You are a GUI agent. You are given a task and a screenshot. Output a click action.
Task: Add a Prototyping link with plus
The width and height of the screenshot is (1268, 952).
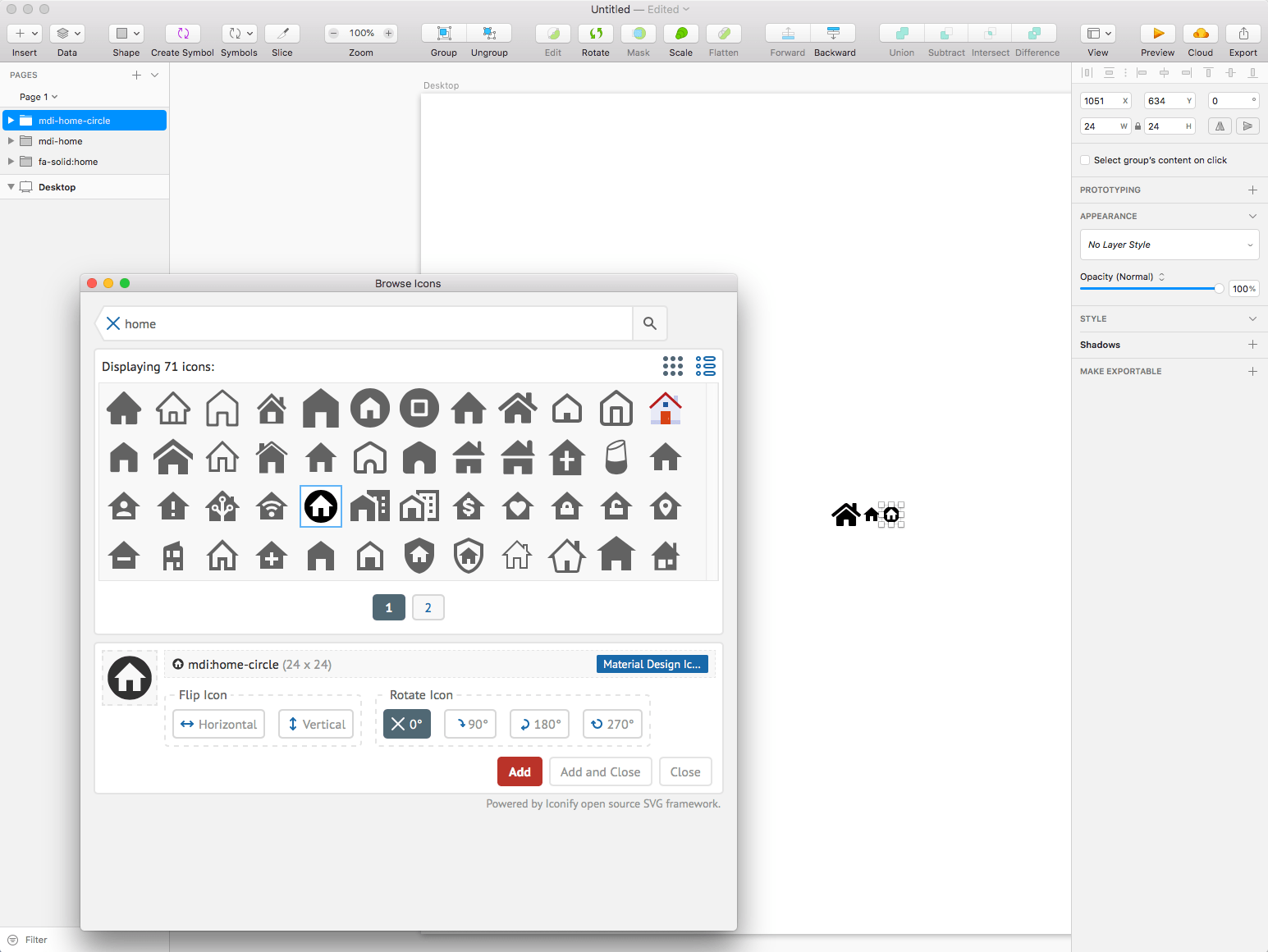[1252, 190]
